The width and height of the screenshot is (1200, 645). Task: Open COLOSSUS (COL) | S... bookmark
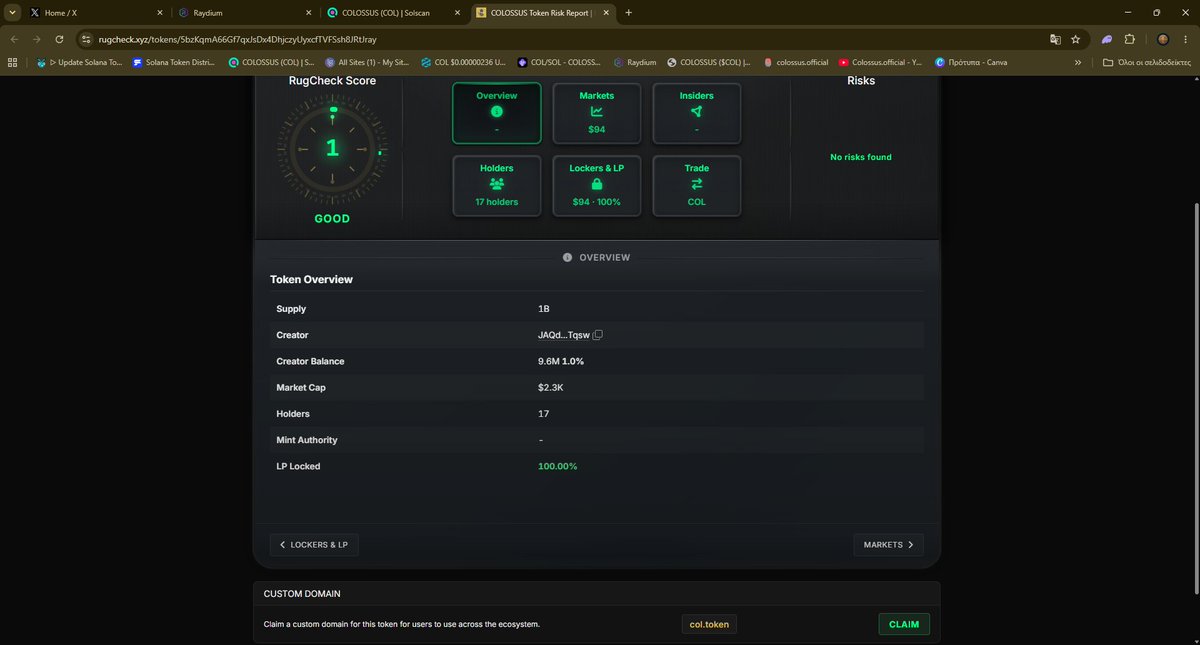(271, 62)
